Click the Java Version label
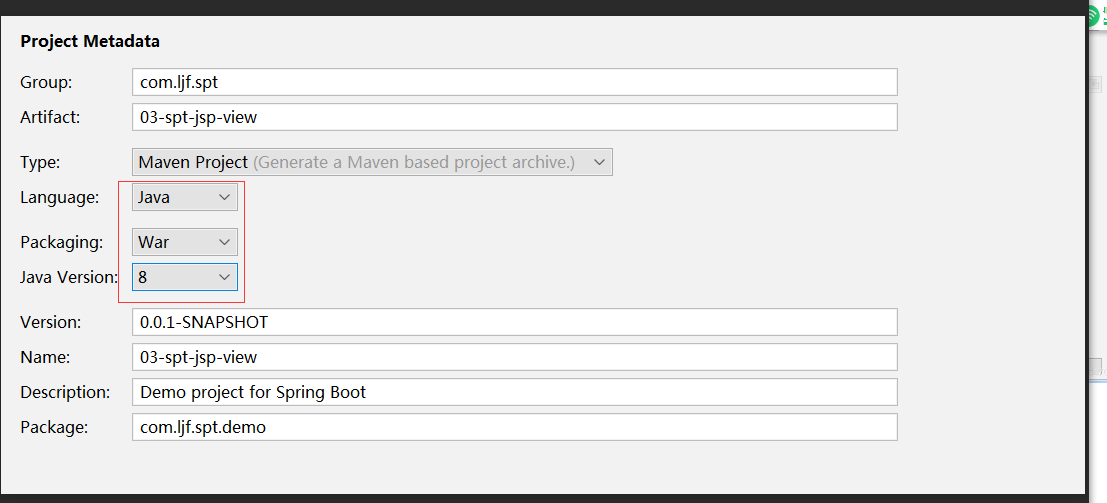The image size is (1107, 503). 69,278
